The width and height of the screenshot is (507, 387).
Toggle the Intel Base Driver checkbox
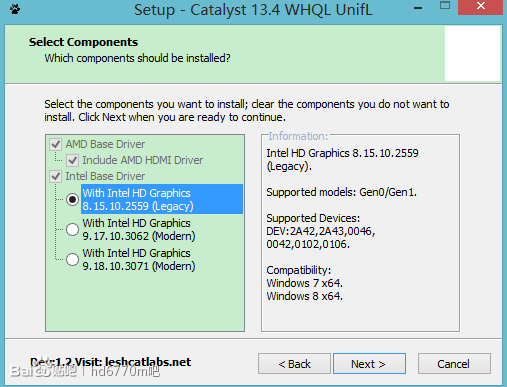click(x=56, y=176)
